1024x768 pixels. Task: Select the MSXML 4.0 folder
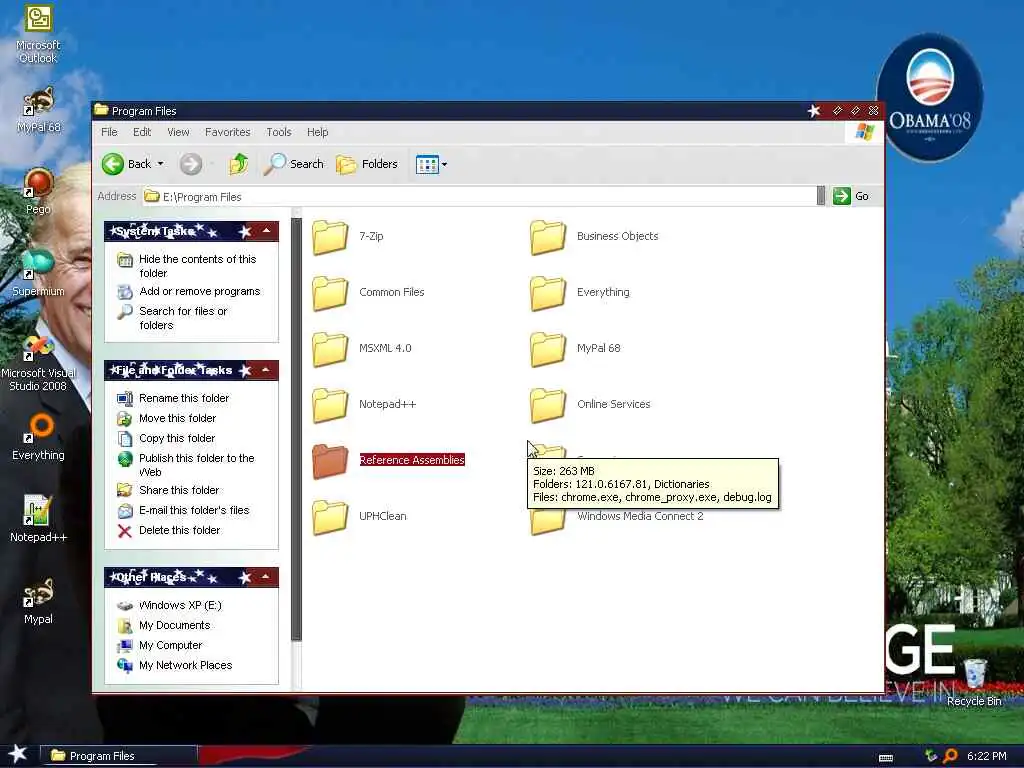(362, 349)
